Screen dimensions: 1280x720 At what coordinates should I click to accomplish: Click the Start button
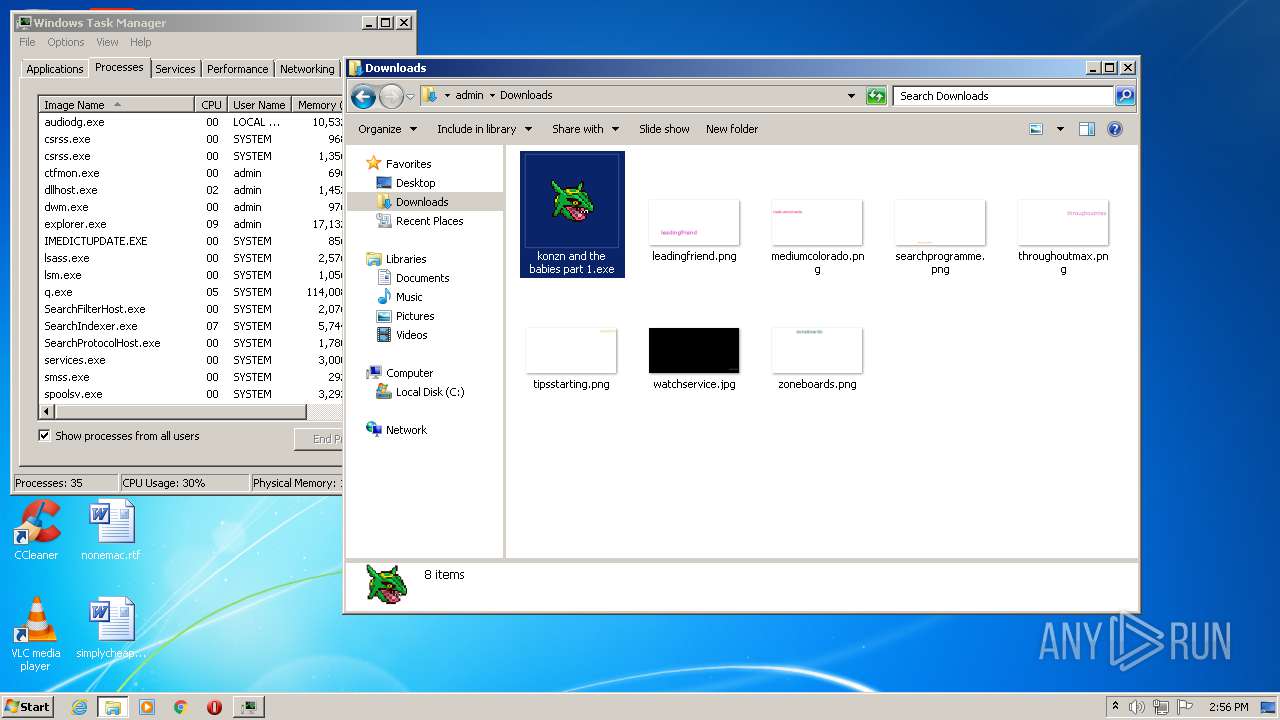pos(27,706)
